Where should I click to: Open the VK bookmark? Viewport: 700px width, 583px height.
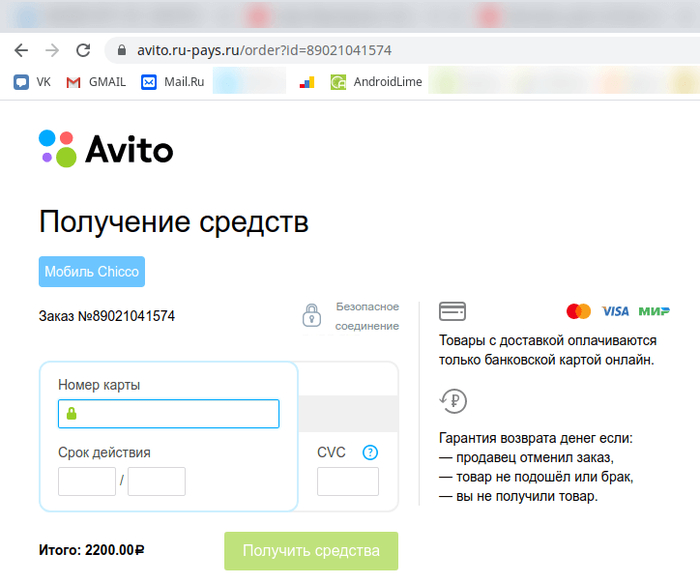point(32,82)
